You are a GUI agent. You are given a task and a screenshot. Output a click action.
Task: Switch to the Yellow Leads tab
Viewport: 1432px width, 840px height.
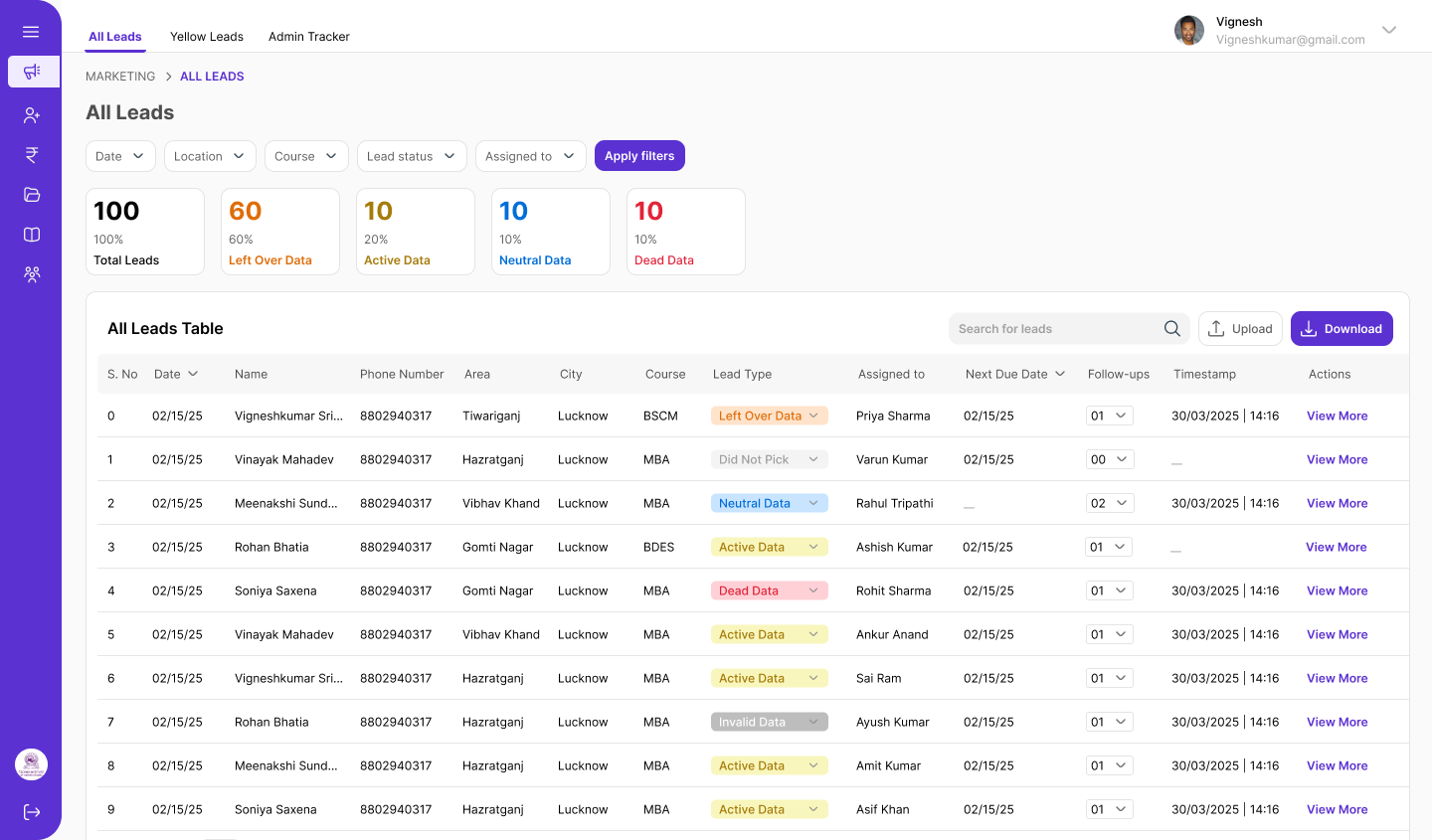[206, 37]
